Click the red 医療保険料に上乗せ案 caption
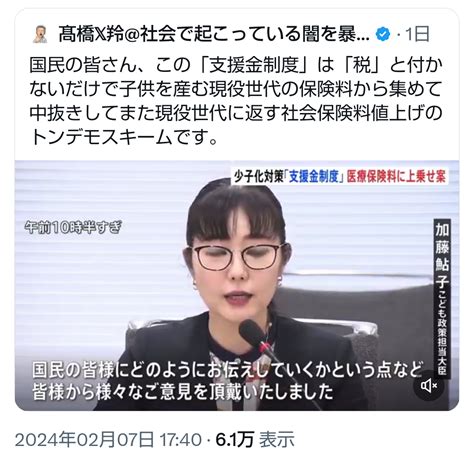The image size is (474, 453). 396,176
